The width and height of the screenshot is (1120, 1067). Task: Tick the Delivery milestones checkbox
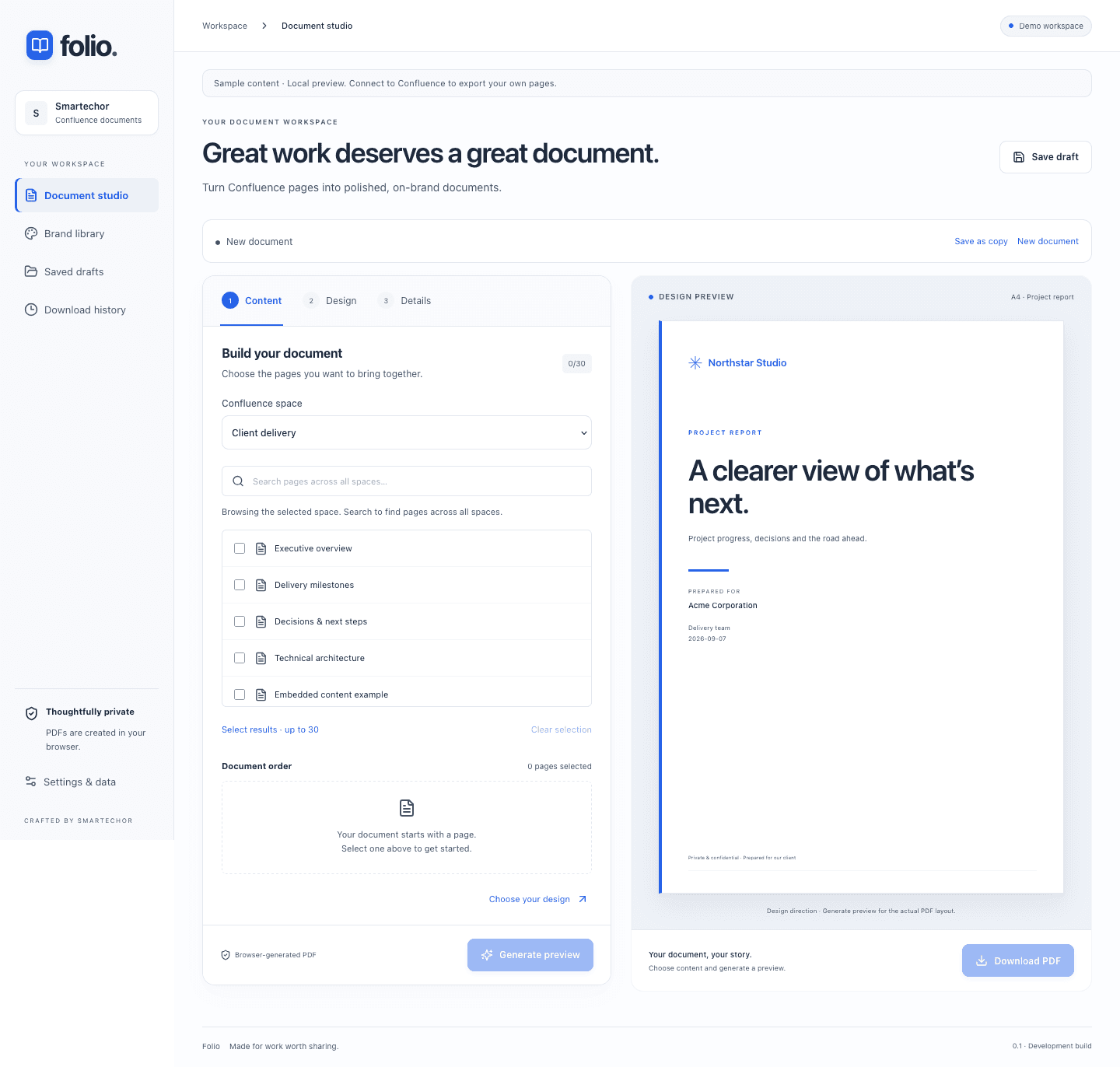(x=240, y=585)
